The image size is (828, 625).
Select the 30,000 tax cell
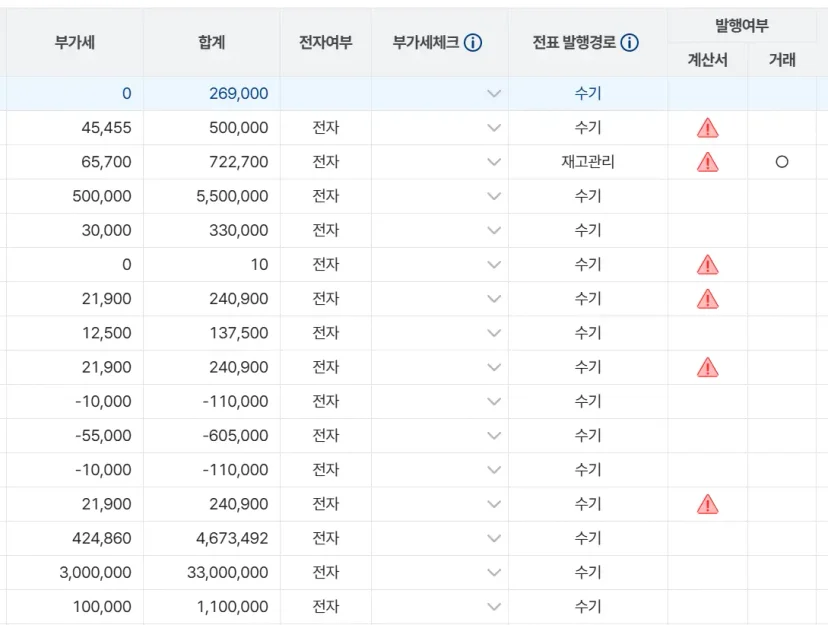pyautogui.click(x=74, y=230)
